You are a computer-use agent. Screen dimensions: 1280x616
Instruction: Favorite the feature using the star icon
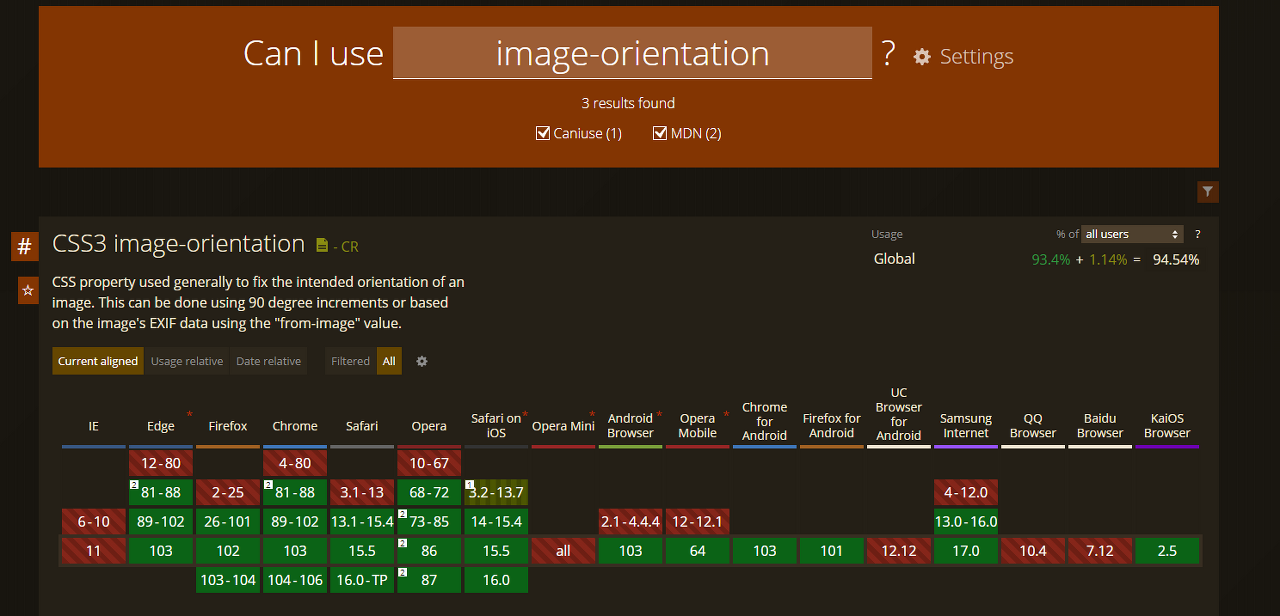click(x=27, y=290)
